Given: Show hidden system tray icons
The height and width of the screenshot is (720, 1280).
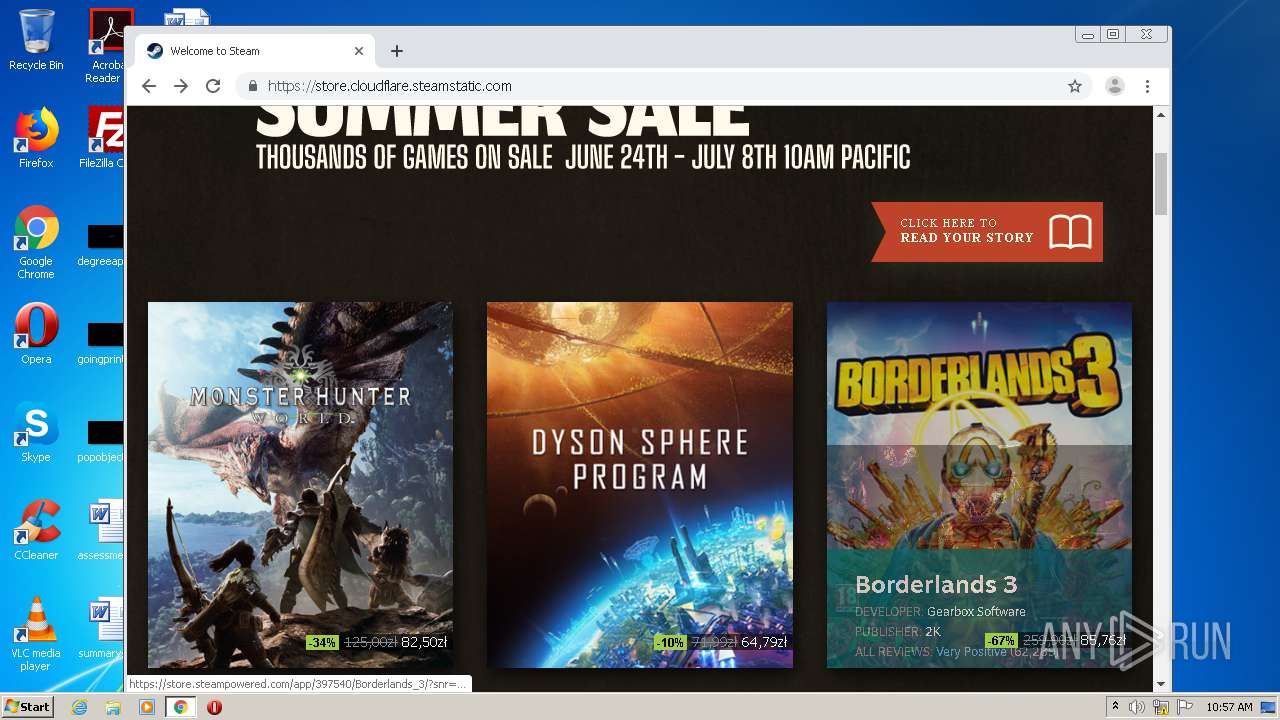Looking at the screenshot, I should pos(1116,707).
